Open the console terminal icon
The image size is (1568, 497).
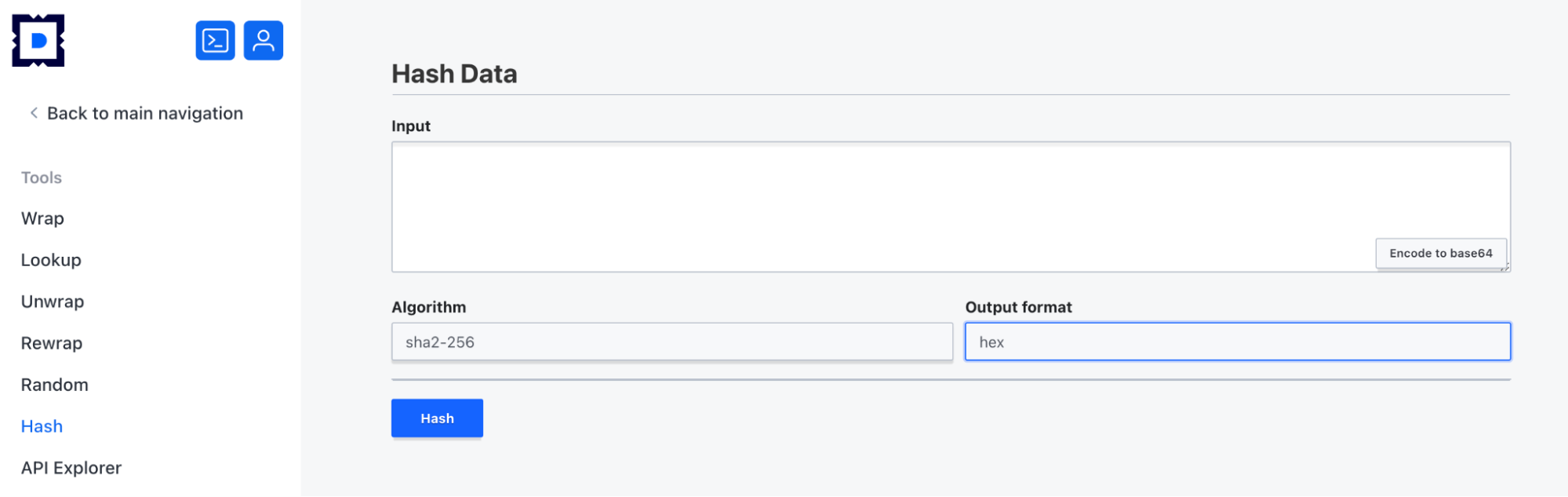tap(216, 41)
